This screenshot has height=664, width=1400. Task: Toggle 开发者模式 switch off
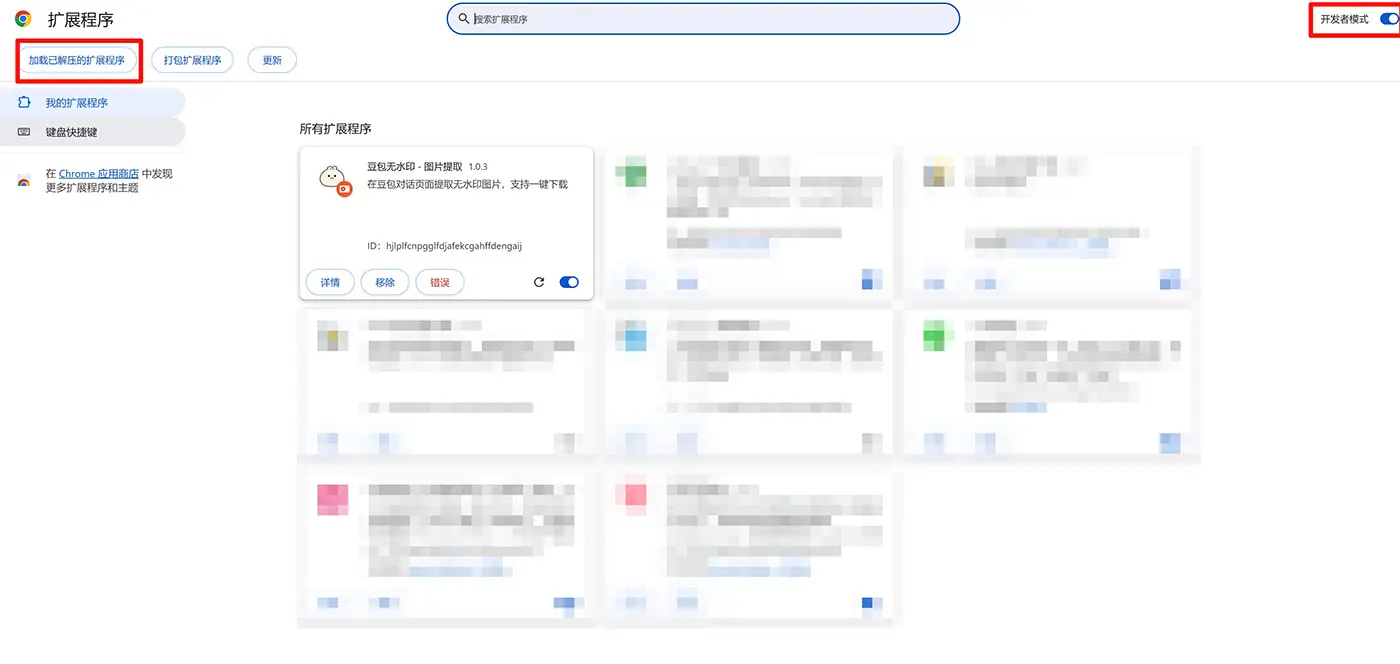1388,19
